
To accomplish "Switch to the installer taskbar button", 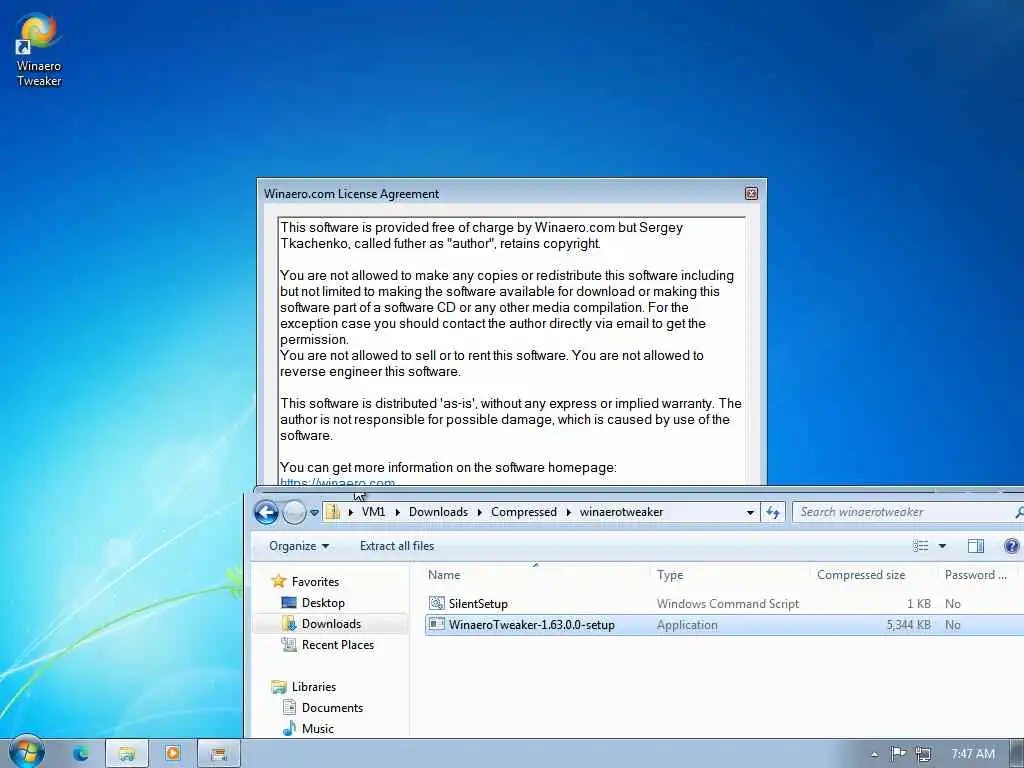I will pos(219,754).
